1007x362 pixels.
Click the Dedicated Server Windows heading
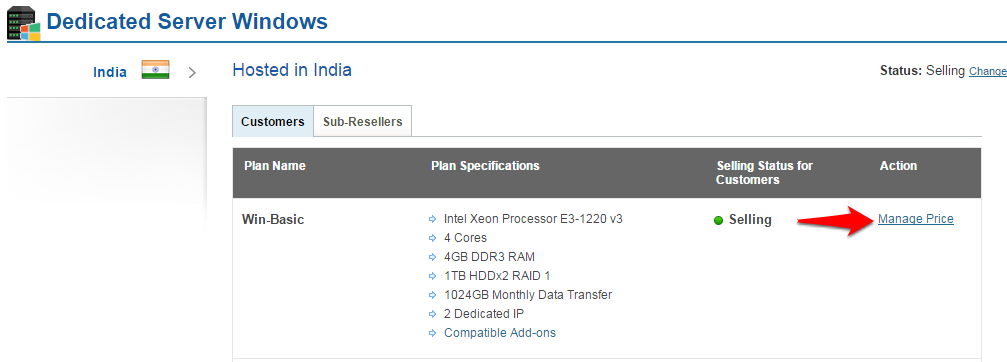click(187, 21)
